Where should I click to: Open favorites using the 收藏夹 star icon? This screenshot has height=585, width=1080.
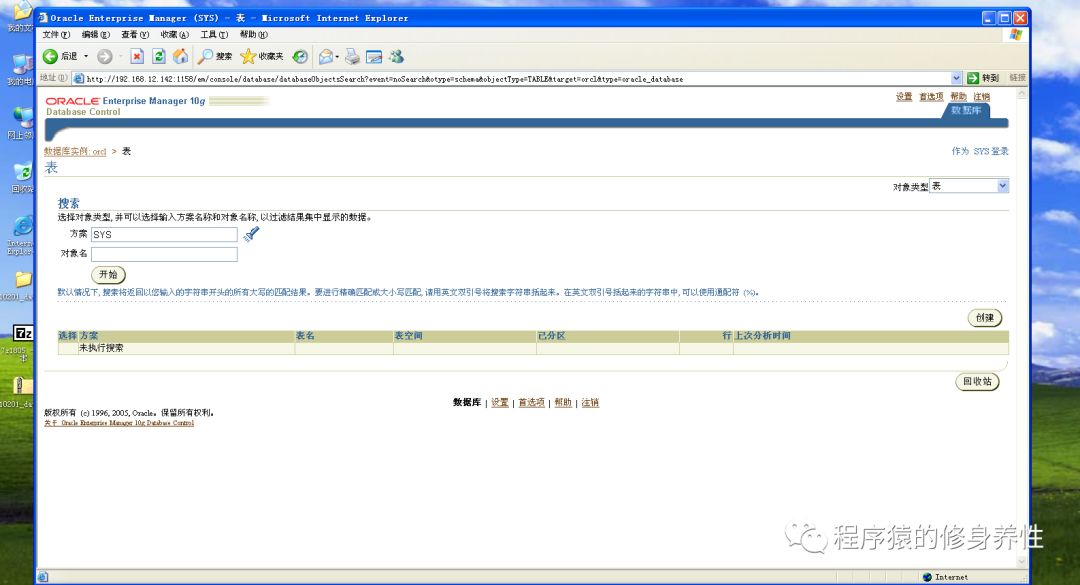click(248, 57)
